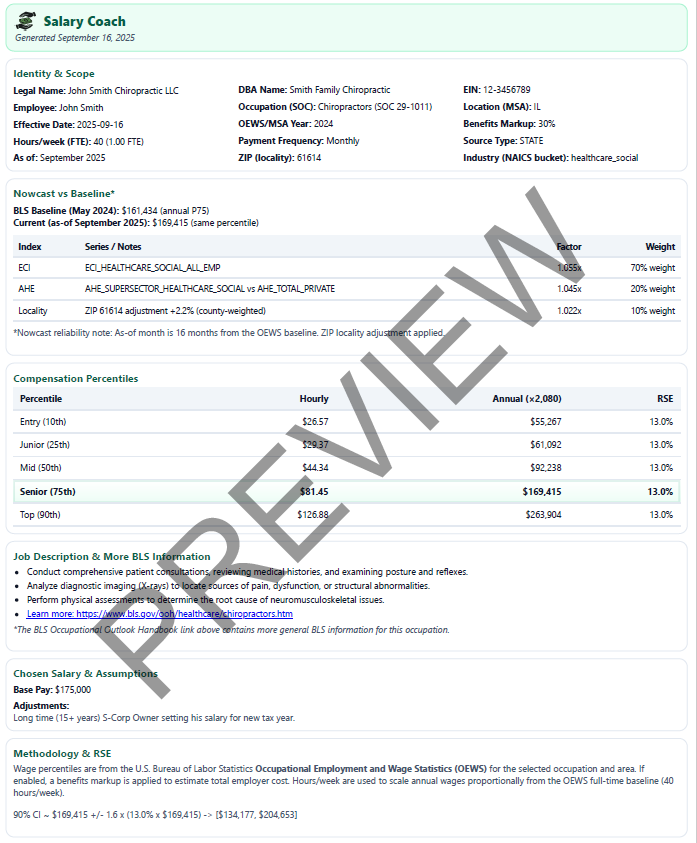697x843 pixels.
Task: Select the Nowcast reliability note footnote
Action: (230, 333)
